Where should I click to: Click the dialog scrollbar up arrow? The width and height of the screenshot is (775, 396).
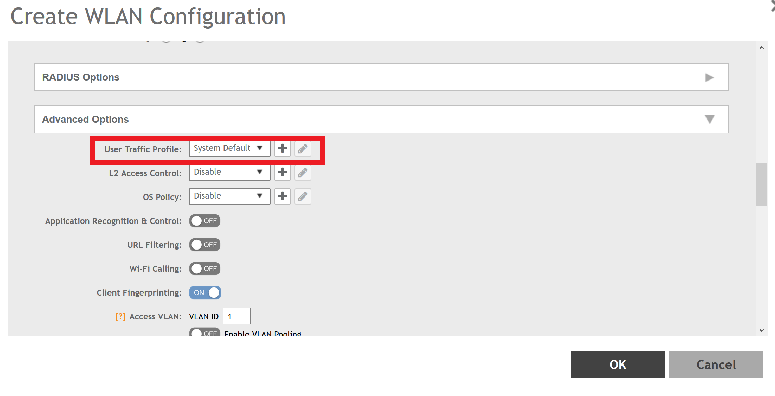click(x=761, y=47)
